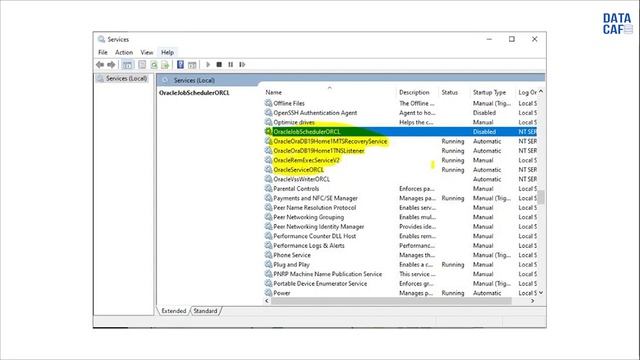Toggle Show/Hide Console Tree toolbar icon

127,64
